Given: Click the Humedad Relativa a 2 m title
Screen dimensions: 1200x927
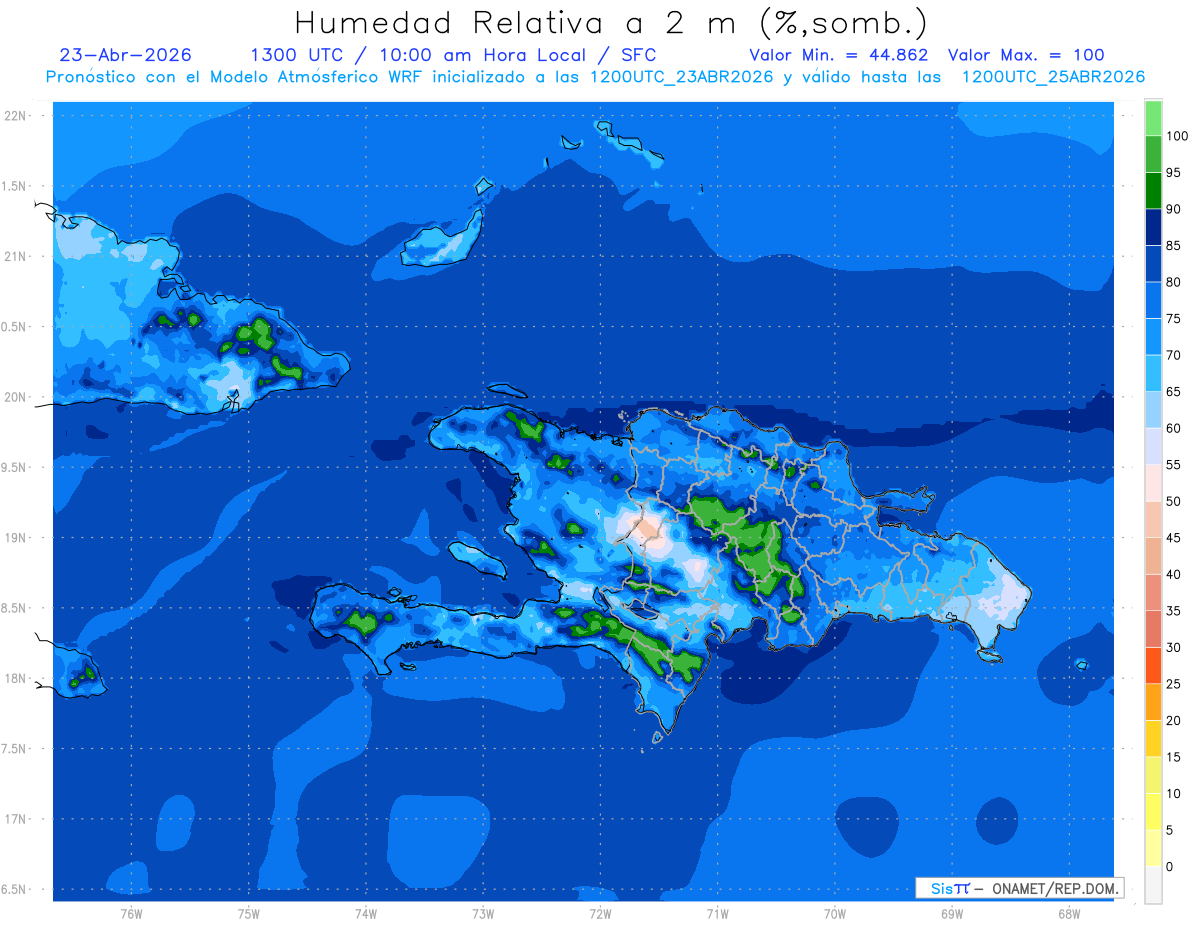Looking at the screenshot, I should (612, 22).
